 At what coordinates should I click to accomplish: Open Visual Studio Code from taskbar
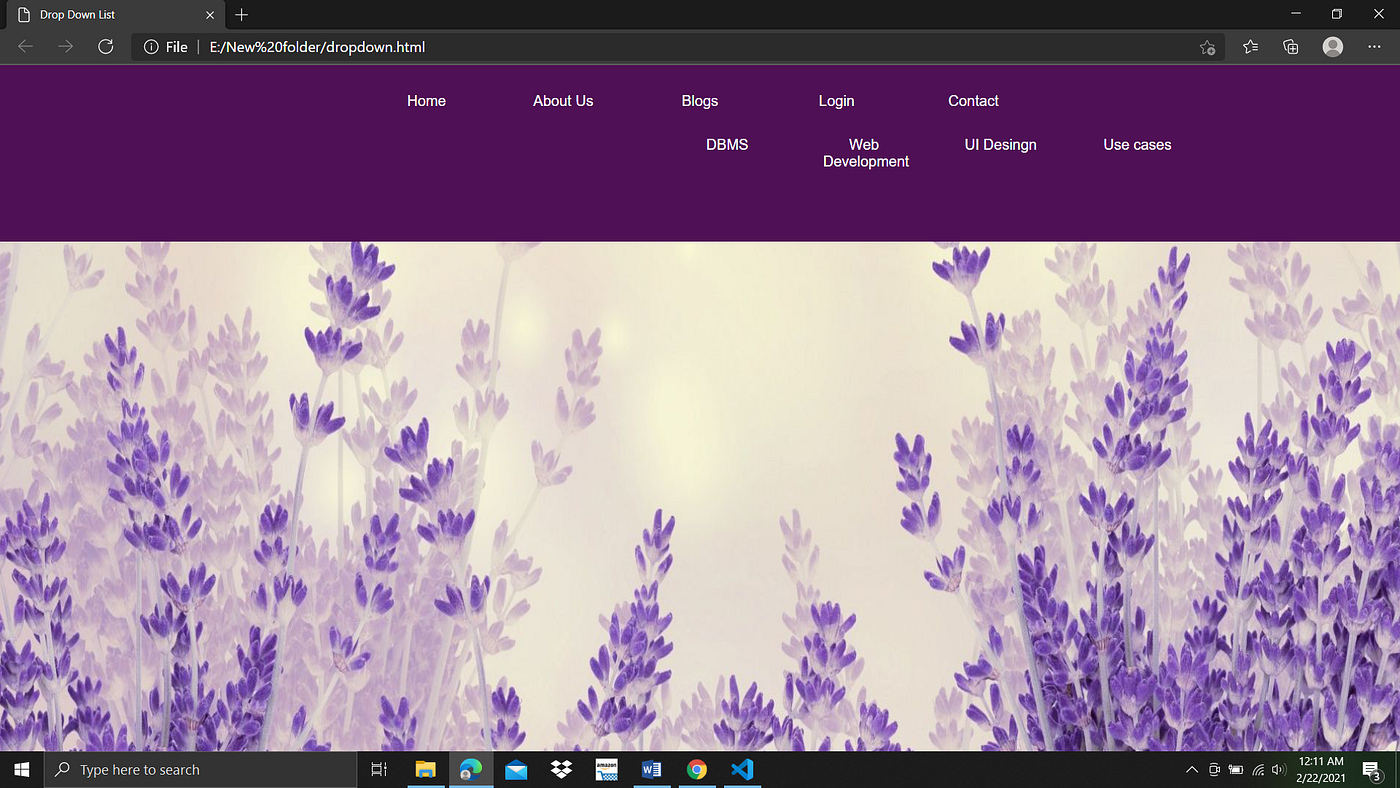742,770
